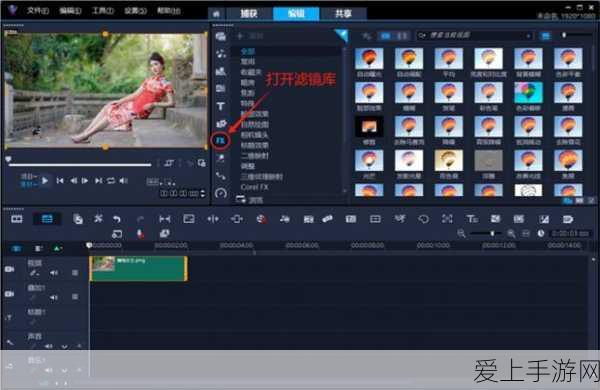Click the red microphone record icon
The image size is (600, 390).
coord(140,233)
